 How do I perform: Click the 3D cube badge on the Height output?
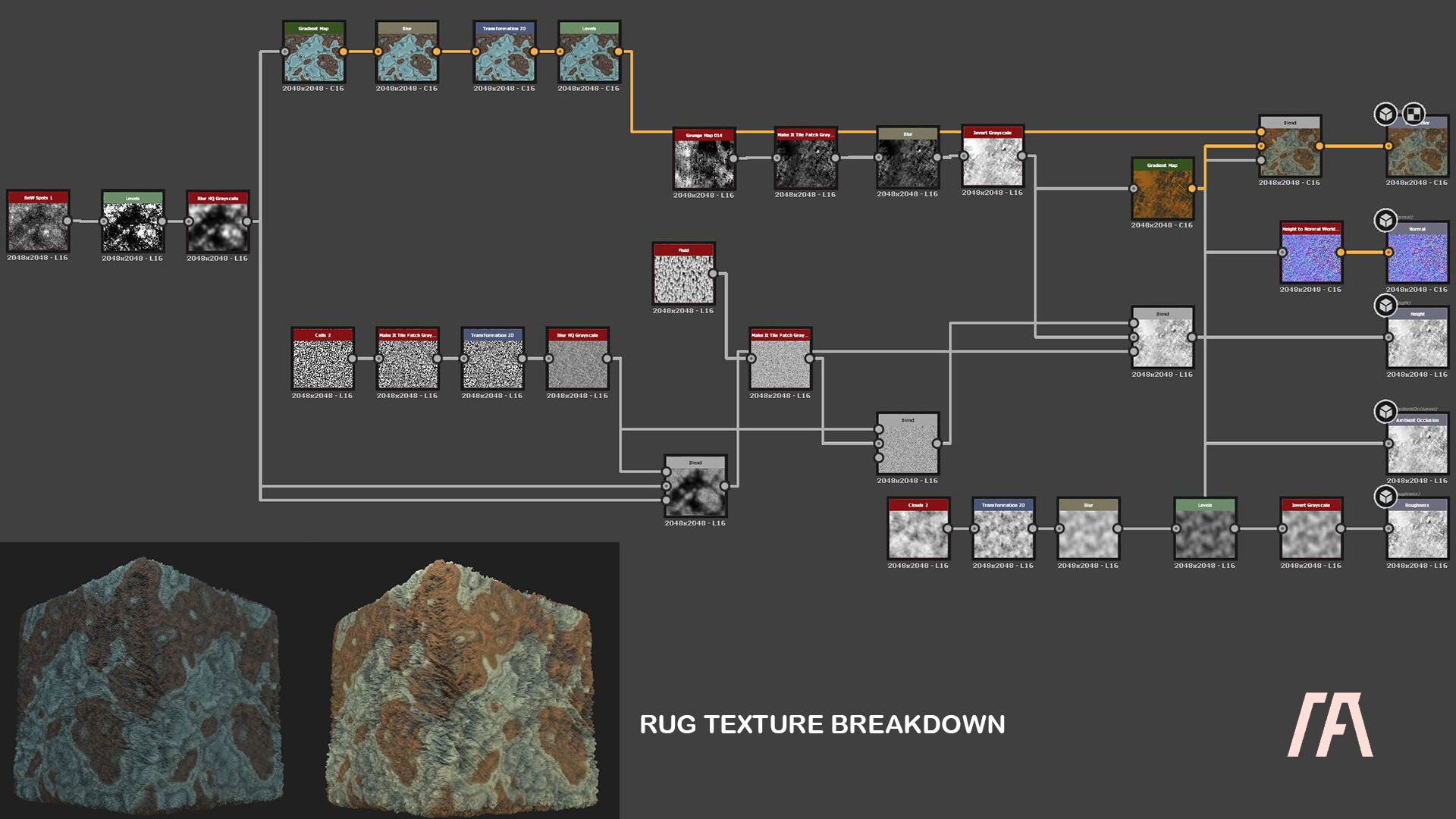(1385, 306)
